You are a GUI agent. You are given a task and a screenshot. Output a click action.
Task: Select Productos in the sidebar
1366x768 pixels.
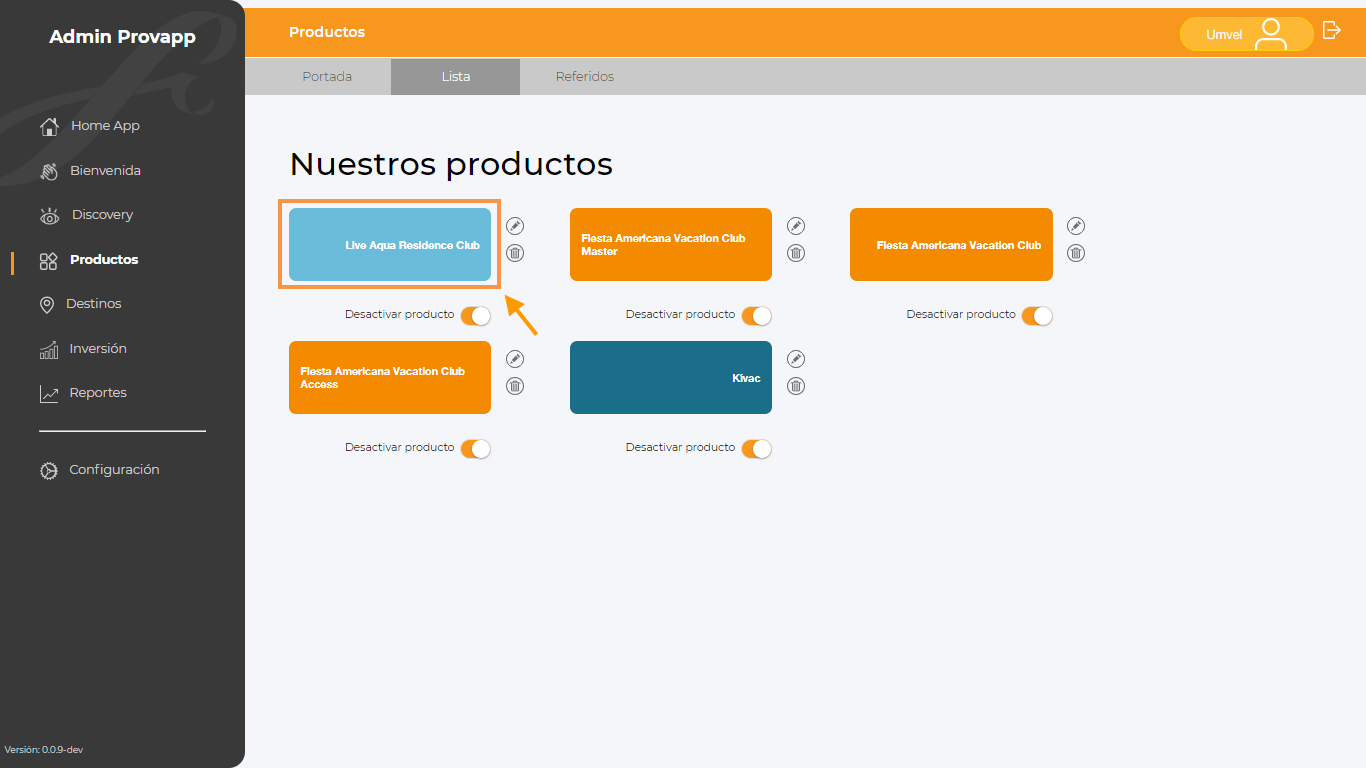[x=104, y=259]
